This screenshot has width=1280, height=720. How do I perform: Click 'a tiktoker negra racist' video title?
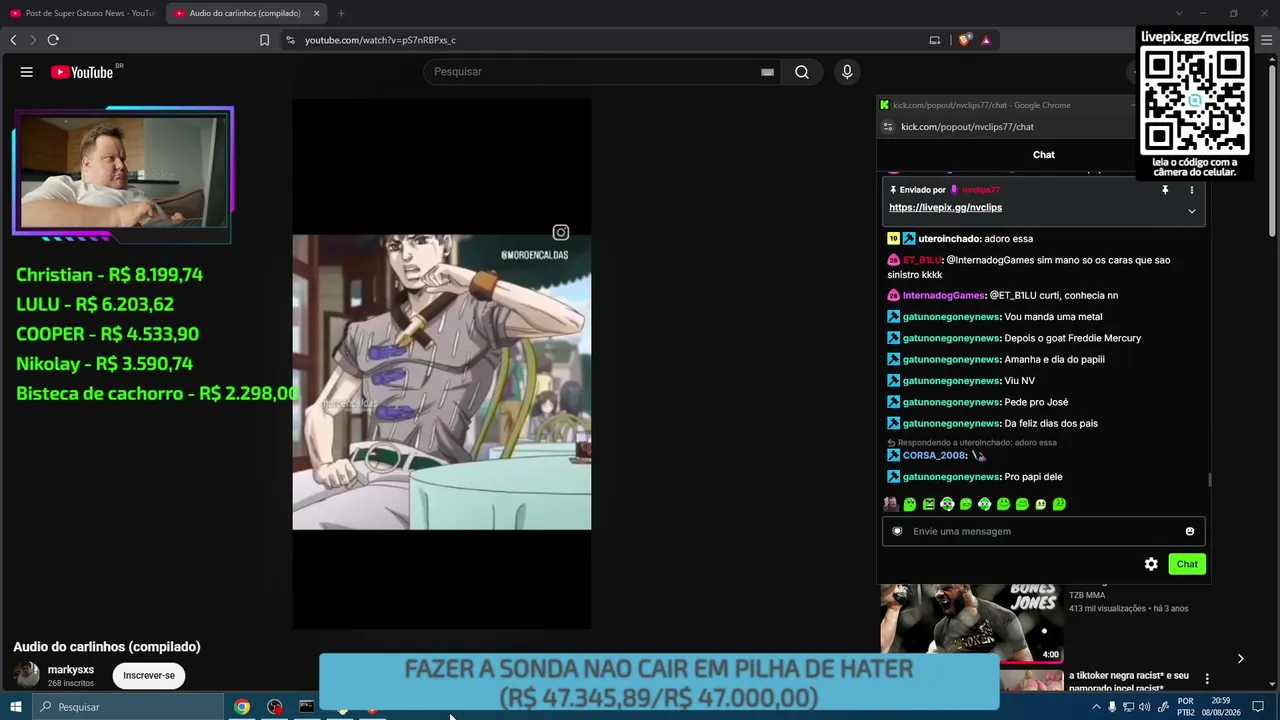click(1129, 682)
